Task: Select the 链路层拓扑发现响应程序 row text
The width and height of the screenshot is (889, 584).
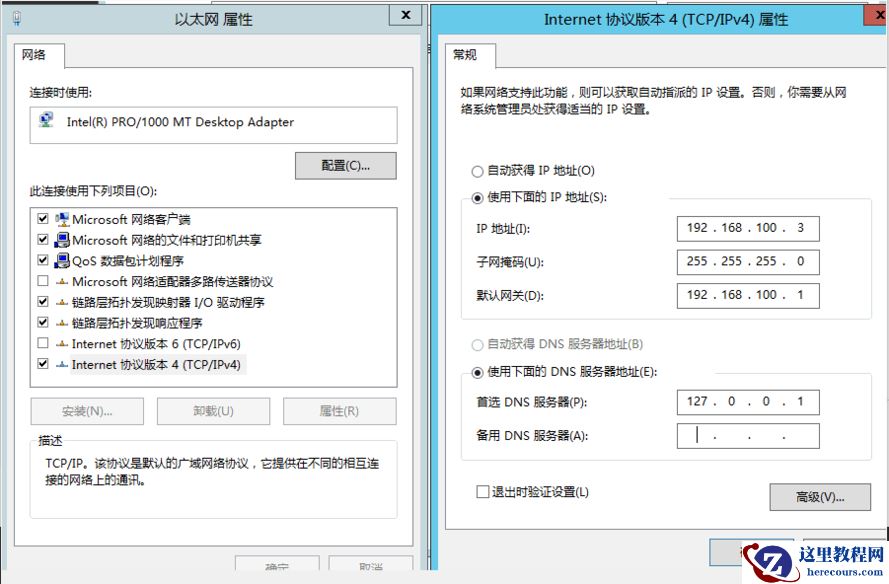Action: click(x=137, y=323)
